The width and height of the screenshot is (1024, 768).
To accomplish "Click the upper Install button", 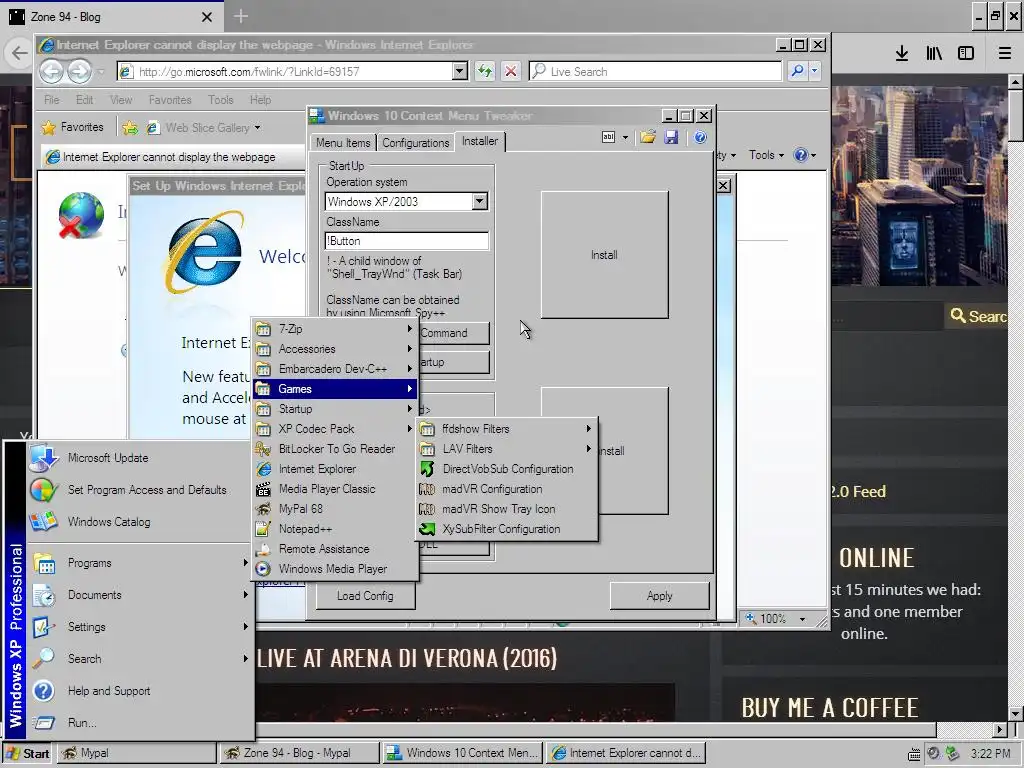I will click(x=604, y=255).
